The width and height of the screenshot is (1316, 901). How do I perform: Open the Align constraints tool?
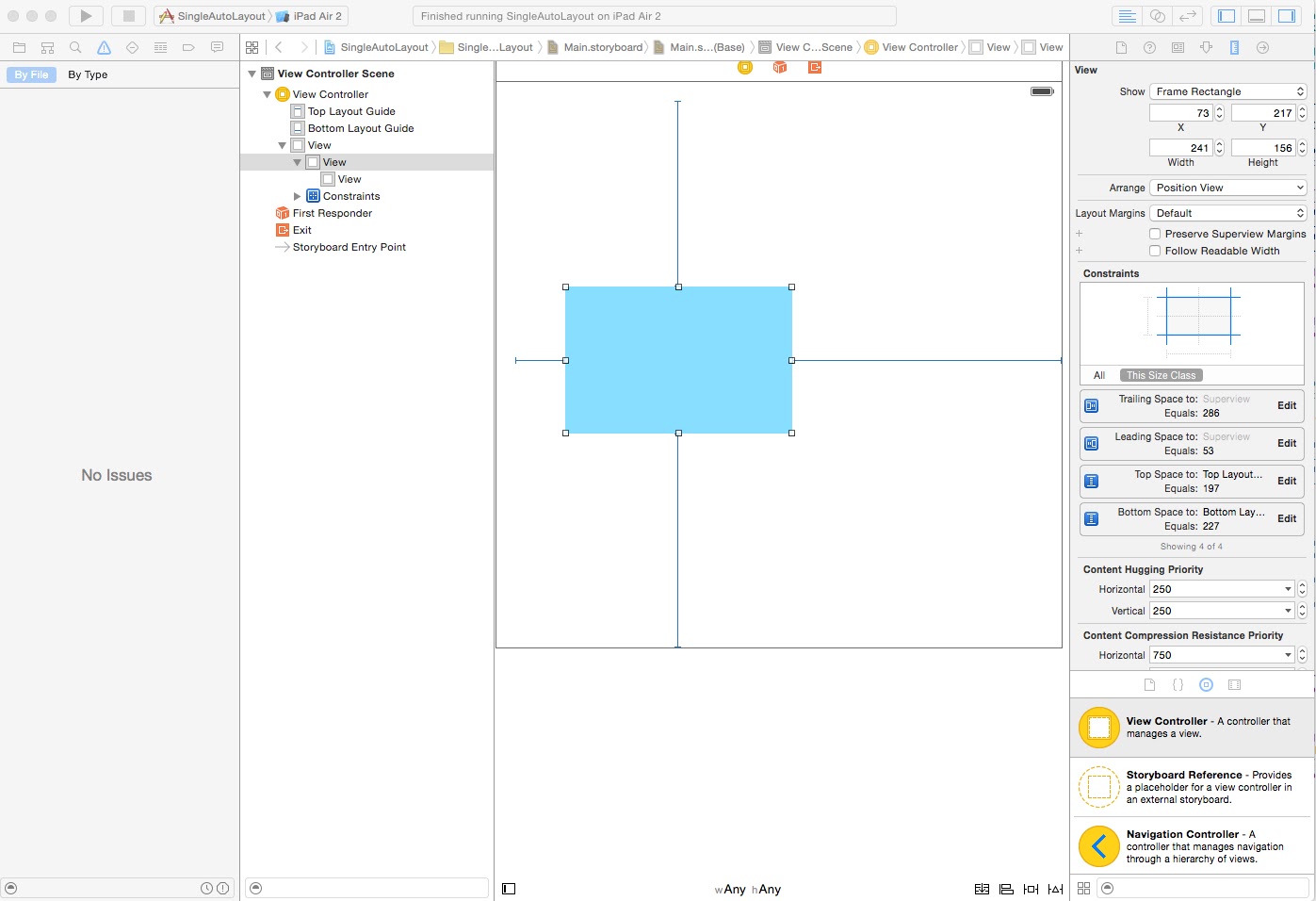point(1005,889)
